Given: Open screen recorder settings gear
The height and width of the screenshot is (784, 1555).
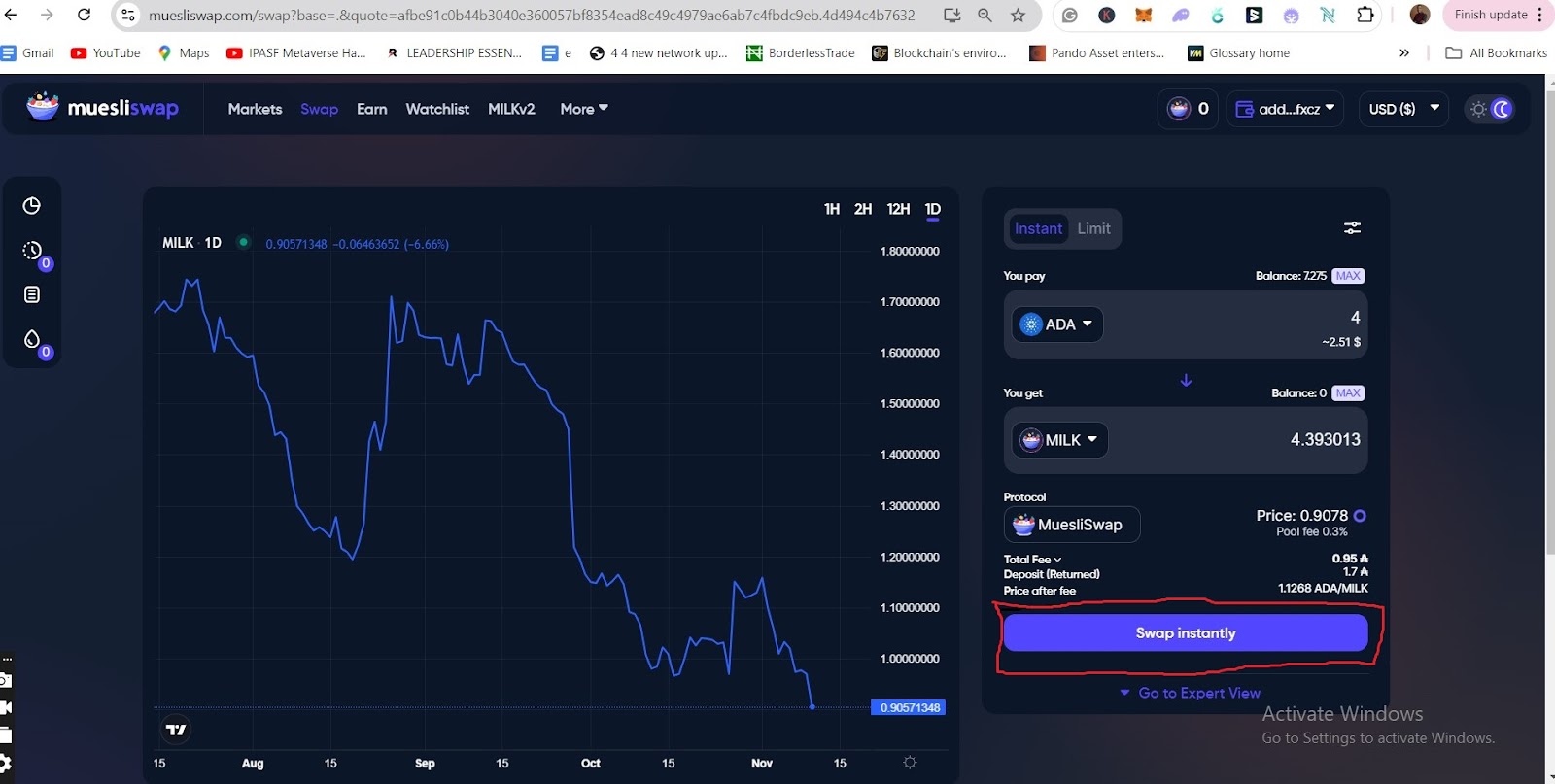Looking at the screenshot, I should click(5, 763).
